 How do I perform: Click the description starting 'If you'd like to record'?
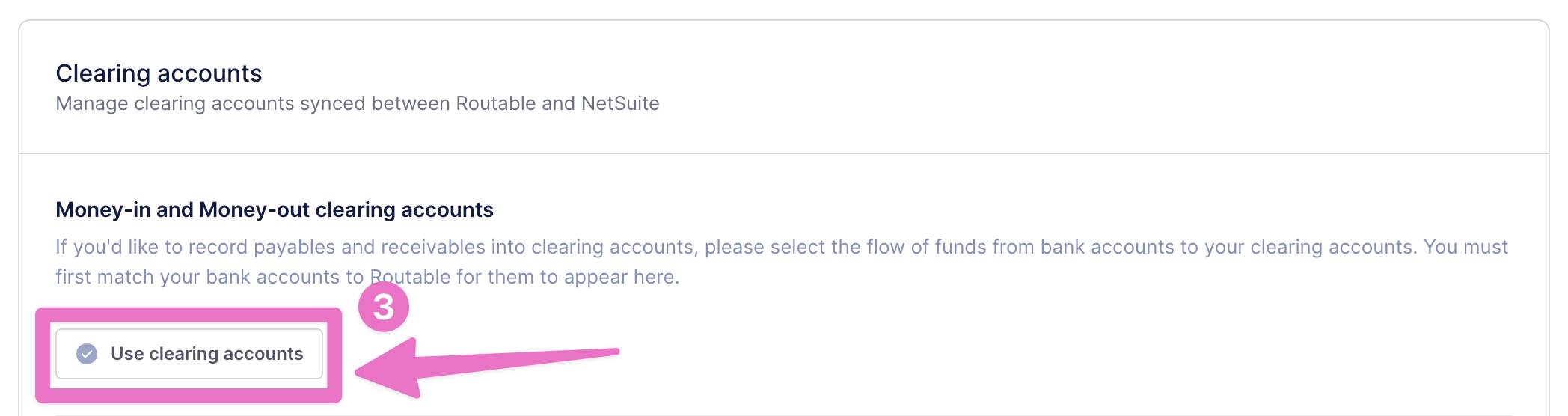(782, 262)
